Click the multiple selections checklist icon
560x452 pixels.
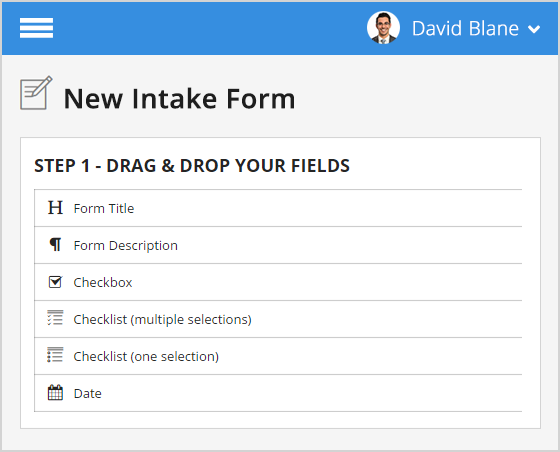[x=55, y=318]
